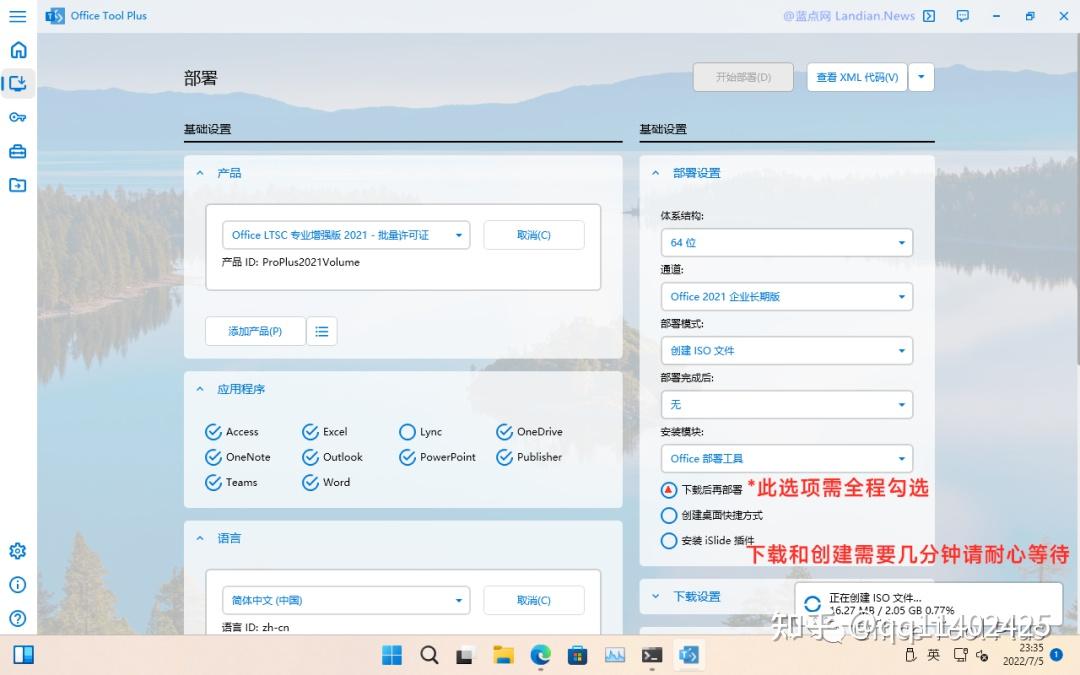This screenshot has height=675, width=1080.
Task: Open the 部署模式 创建ISO文件 dropdown
Action: pos(786,351)
